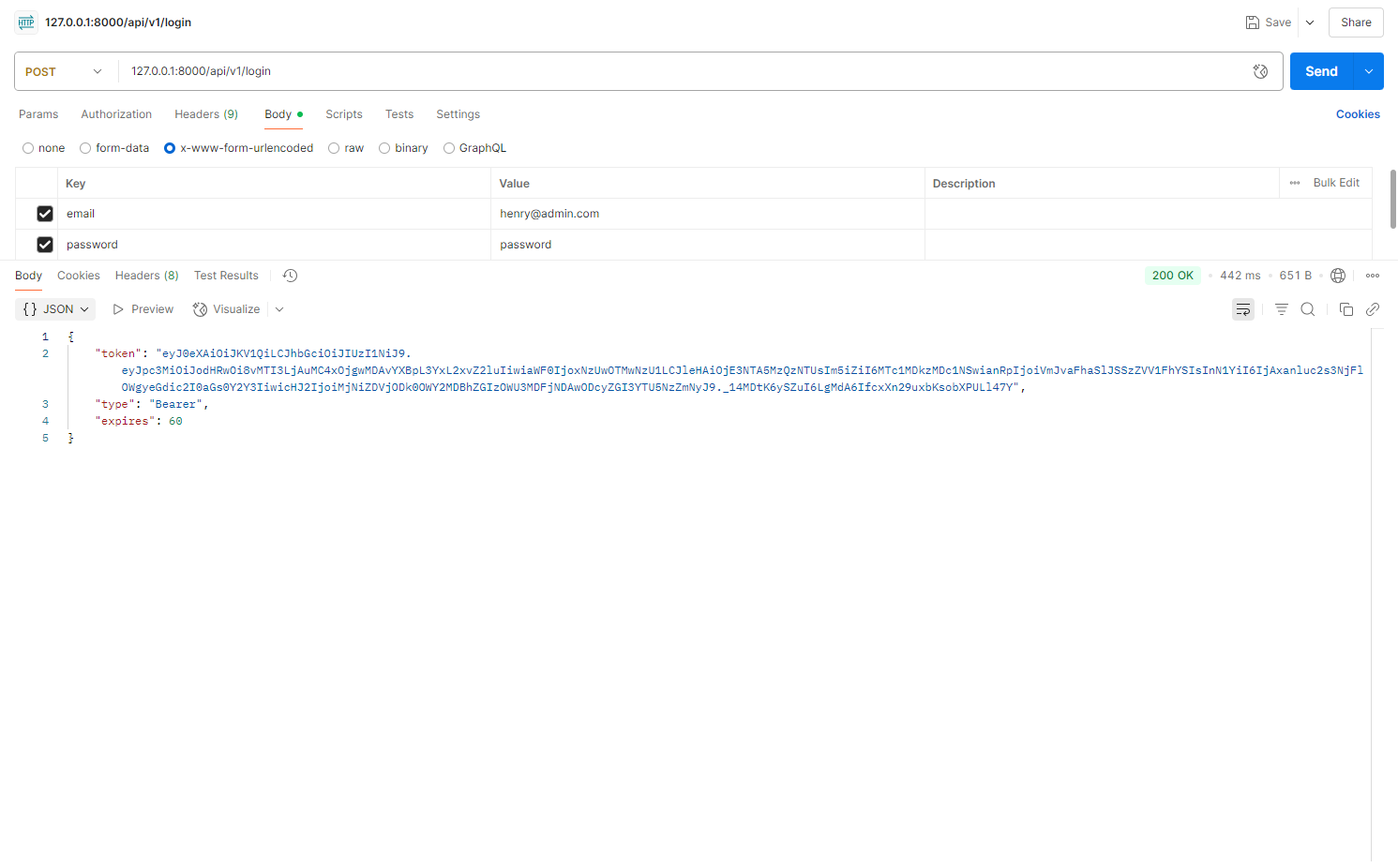Open response more options ellipsis
The image size is (1398, 868).
[1373, 276]
